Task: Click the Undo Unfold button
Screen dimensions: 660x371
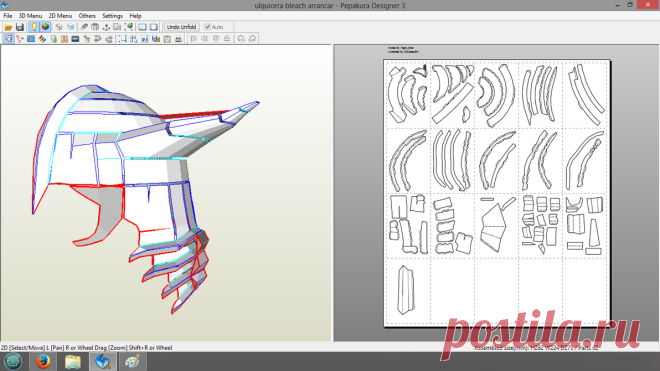Action: 181,27
